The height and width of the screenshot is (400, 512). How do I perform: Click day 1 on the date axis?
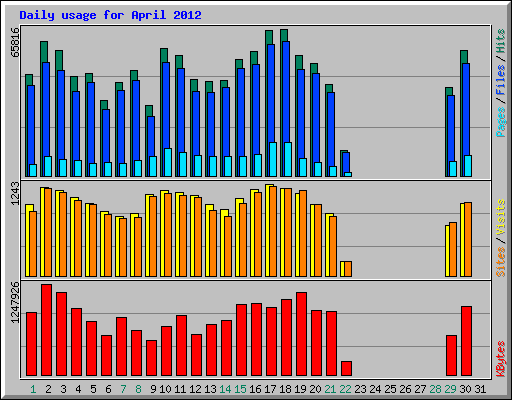[33, 389]
